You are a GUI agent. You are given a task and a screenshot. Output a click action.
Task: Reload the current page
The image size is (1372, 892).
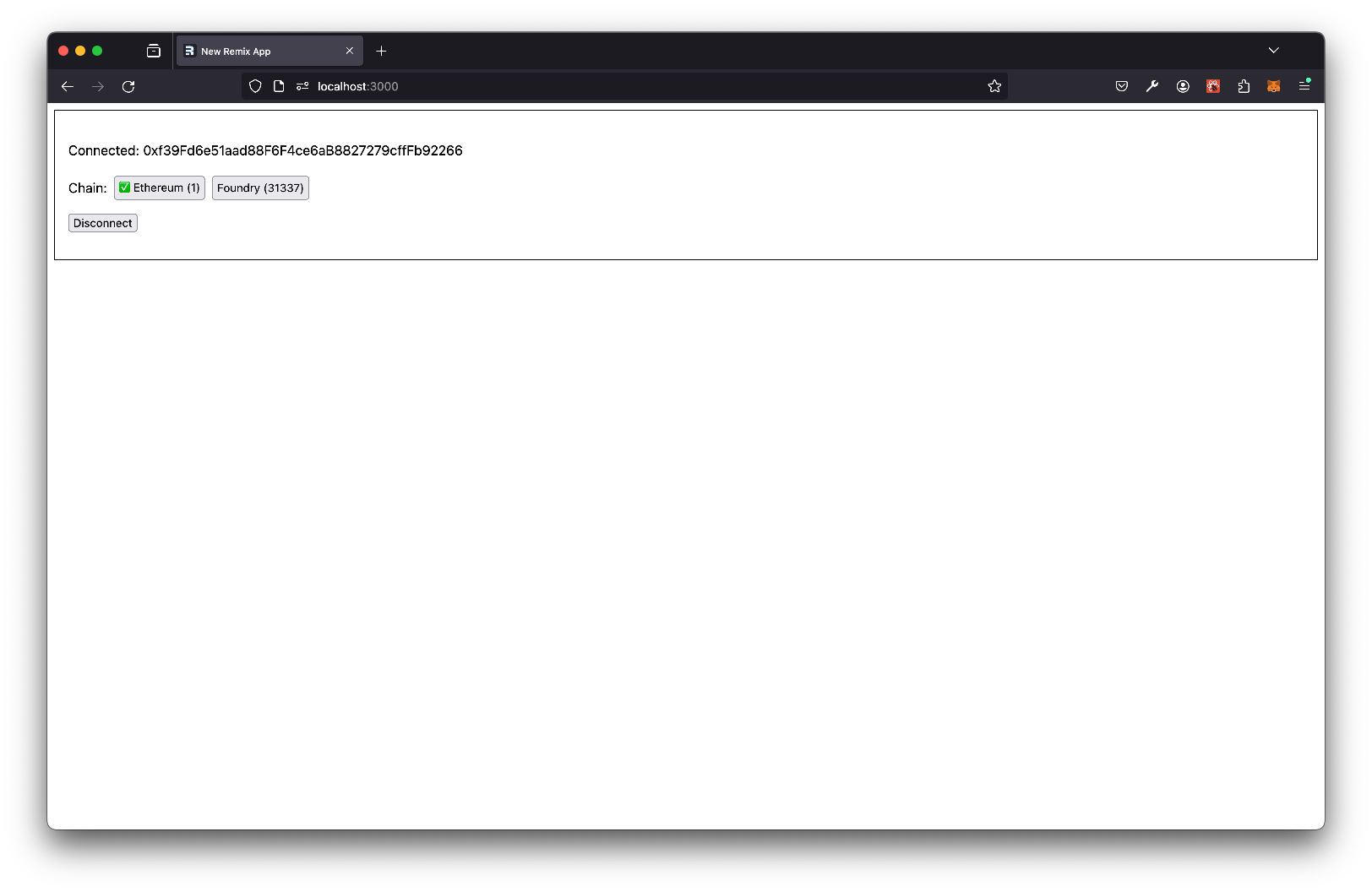click(128, 86)
